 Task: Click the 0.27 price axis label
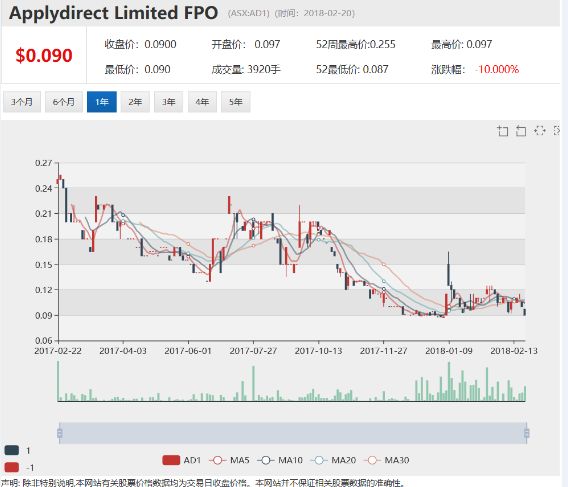44,163
